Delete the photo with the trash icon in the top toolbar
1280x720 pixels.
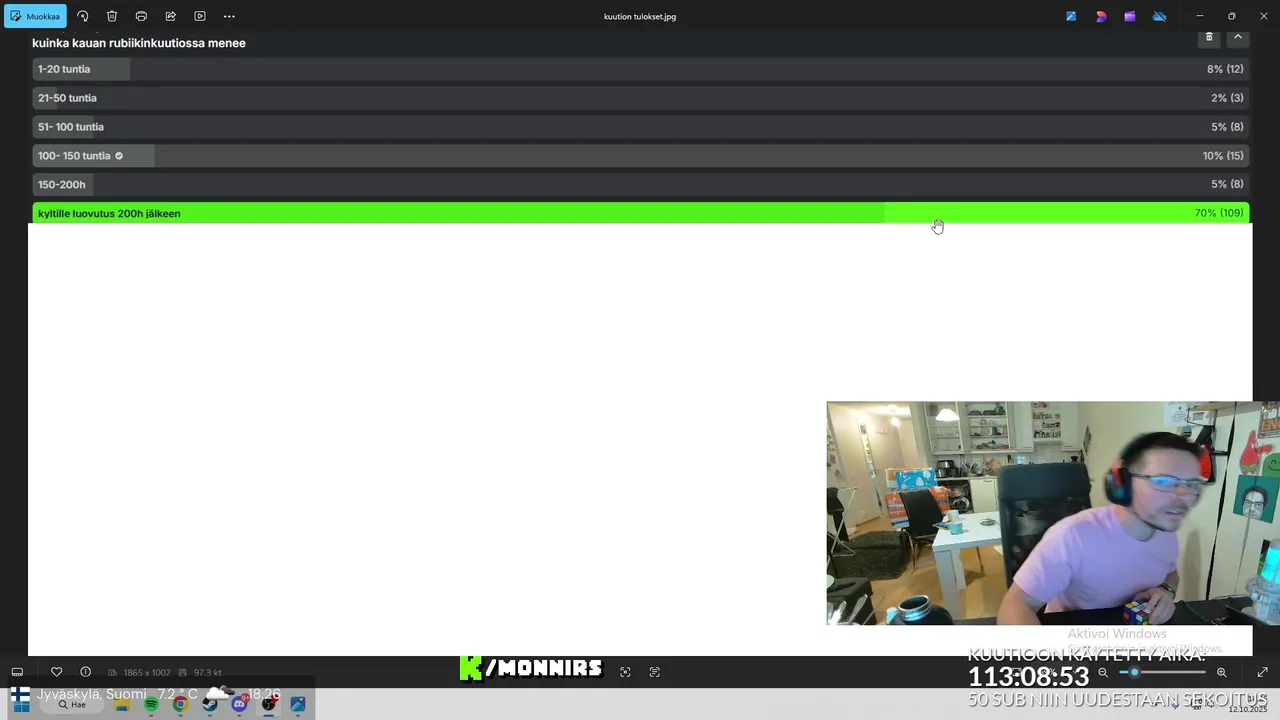click(x=112, y=16)
